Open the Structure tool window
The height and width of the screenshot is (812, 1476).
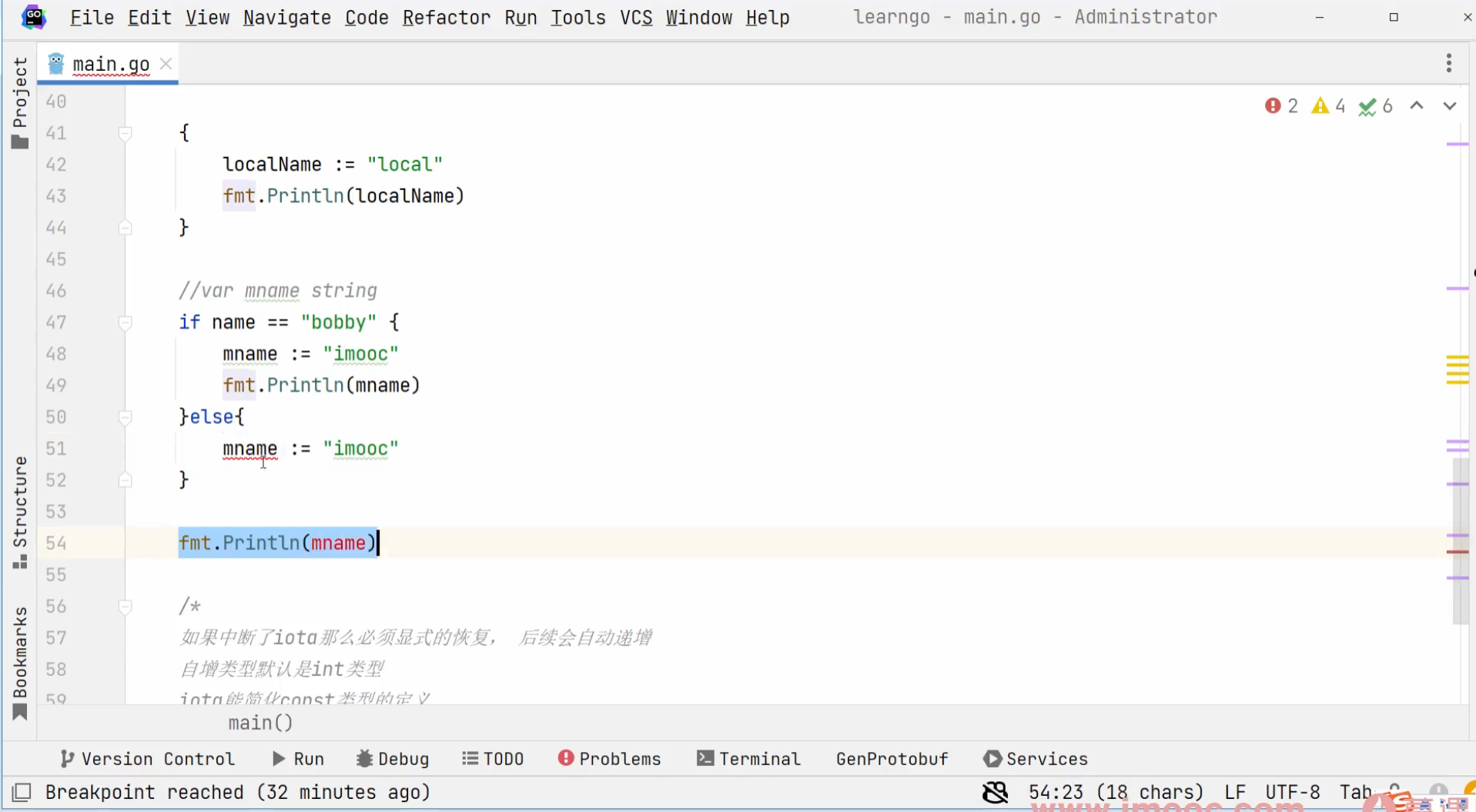tap(20, 512)
